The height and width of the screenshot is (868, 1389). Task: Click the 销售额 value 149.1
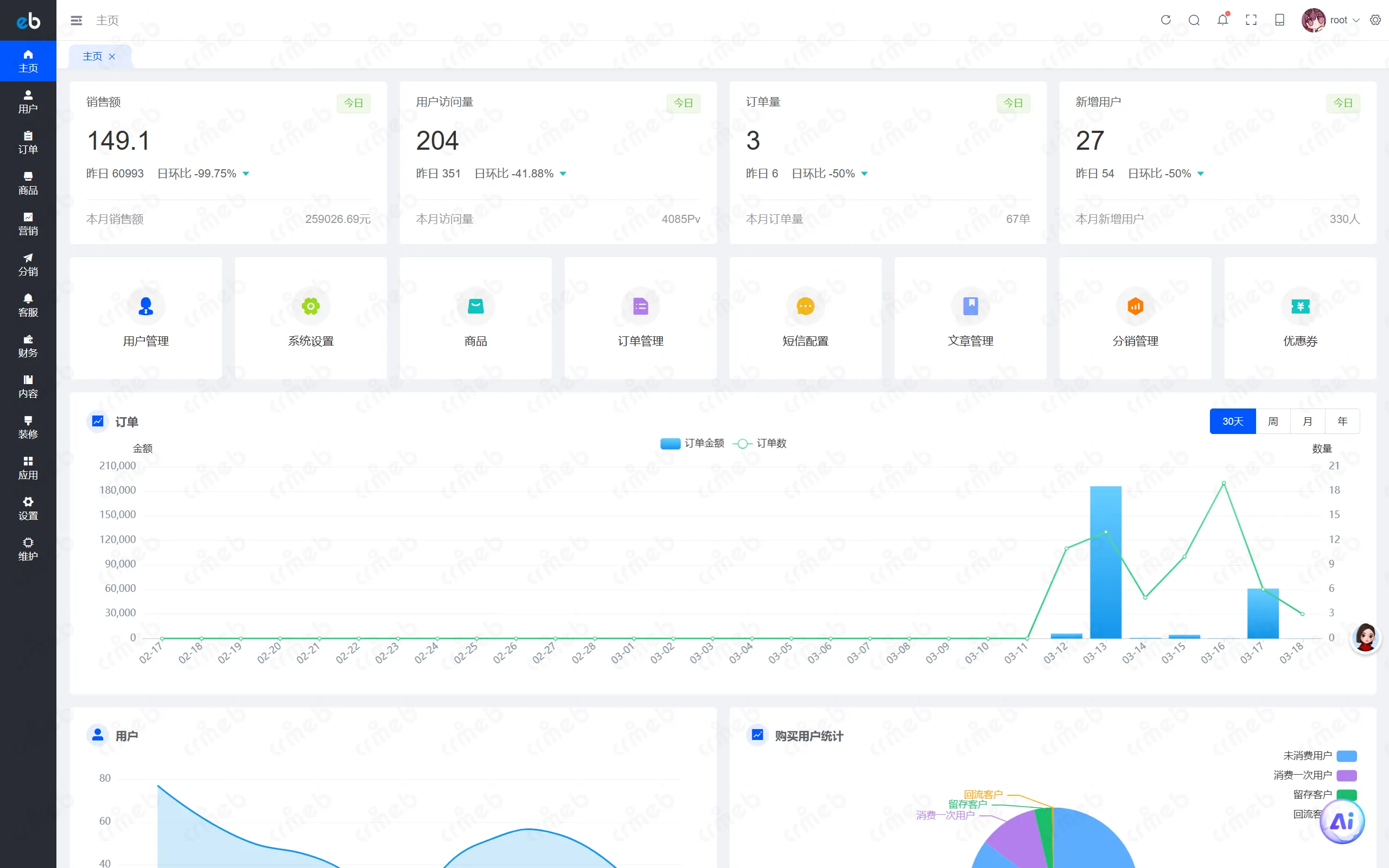118,141
